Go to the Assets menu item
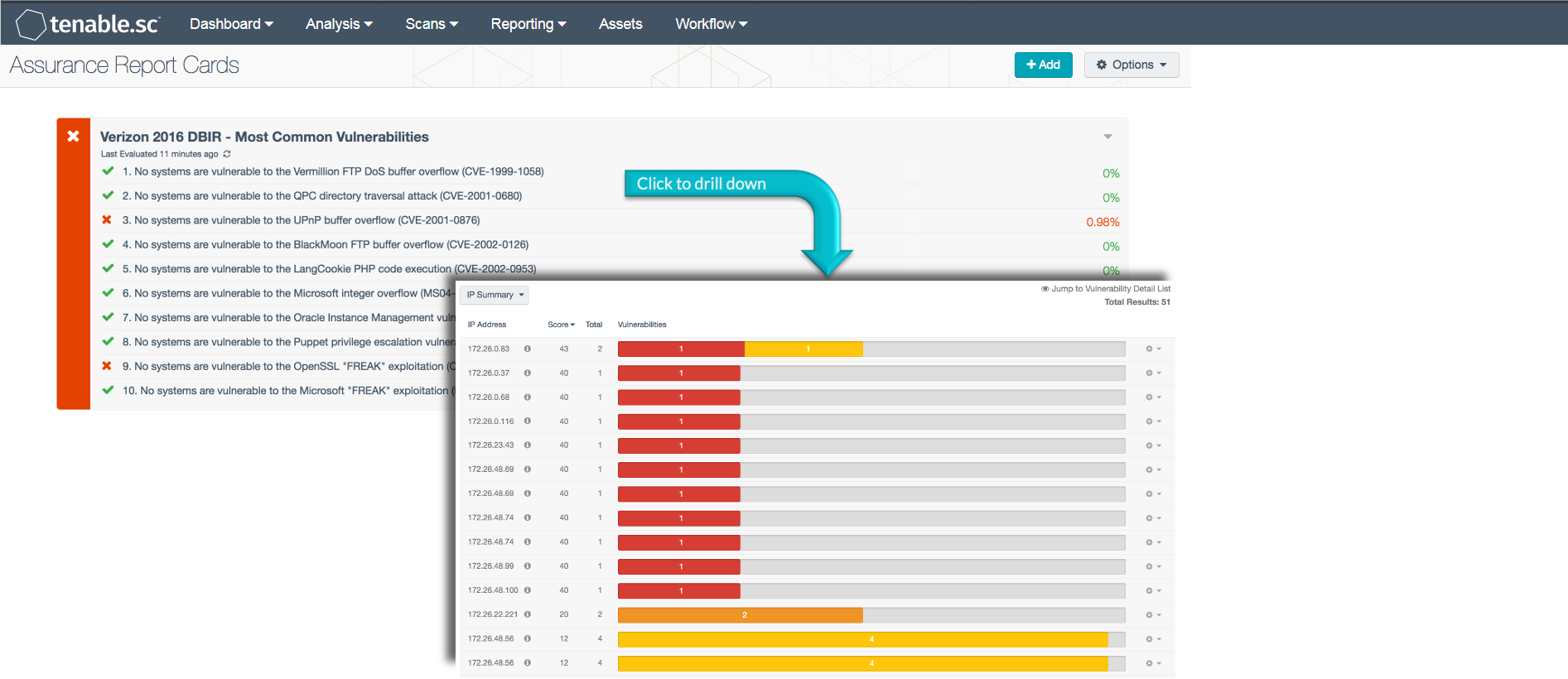The image size is (1568, 679). point(620,24)
